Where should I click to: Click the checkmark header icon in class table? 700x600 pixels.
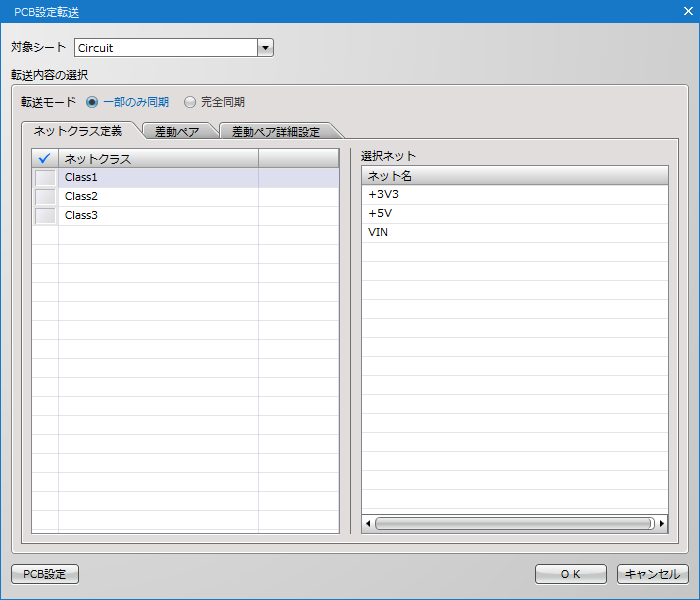pyautogui.click(x=45, y=158)
